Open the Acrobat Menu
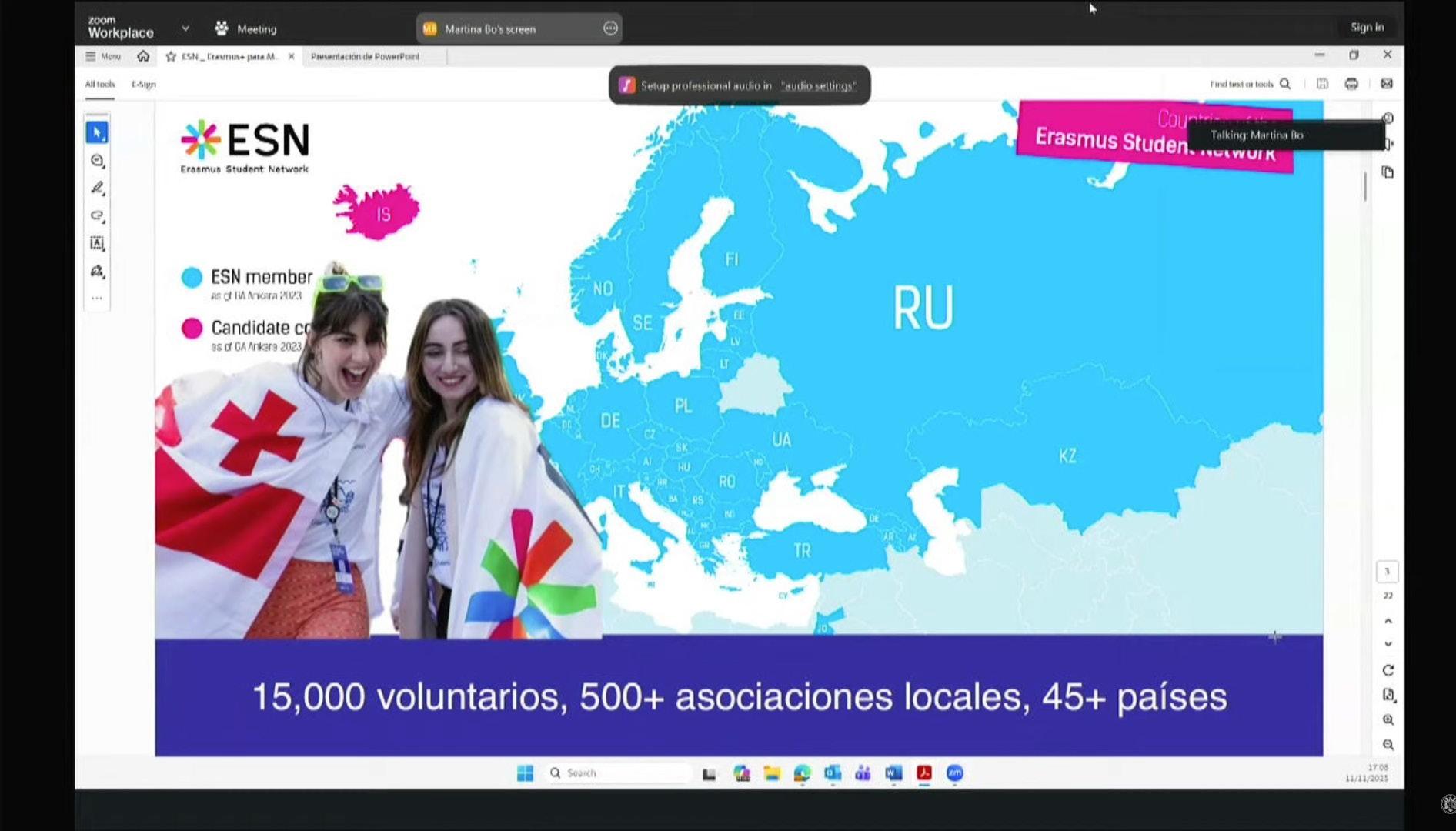Screen dimensions: 1456x831 point(103,56)
